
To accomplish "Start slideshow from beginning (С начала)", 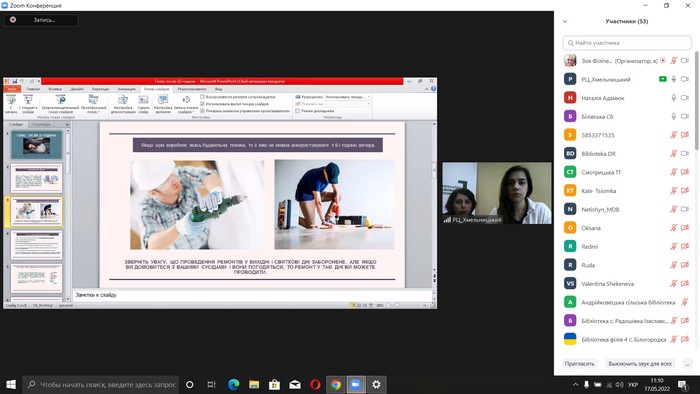I will 11,104.
